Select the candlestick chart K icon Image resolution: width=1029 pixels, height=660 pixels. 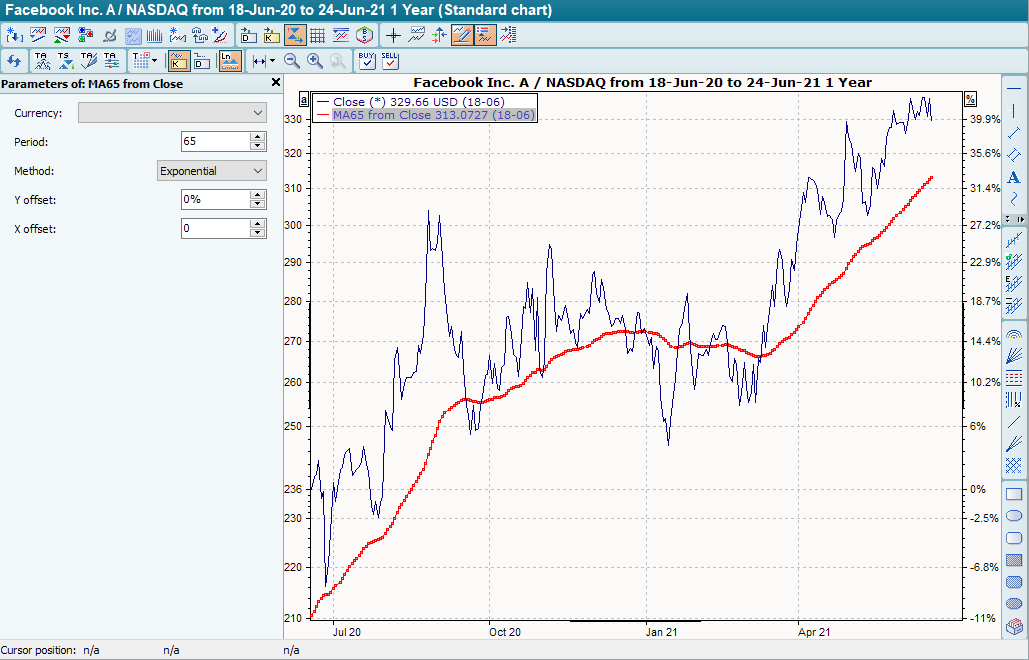178,60
